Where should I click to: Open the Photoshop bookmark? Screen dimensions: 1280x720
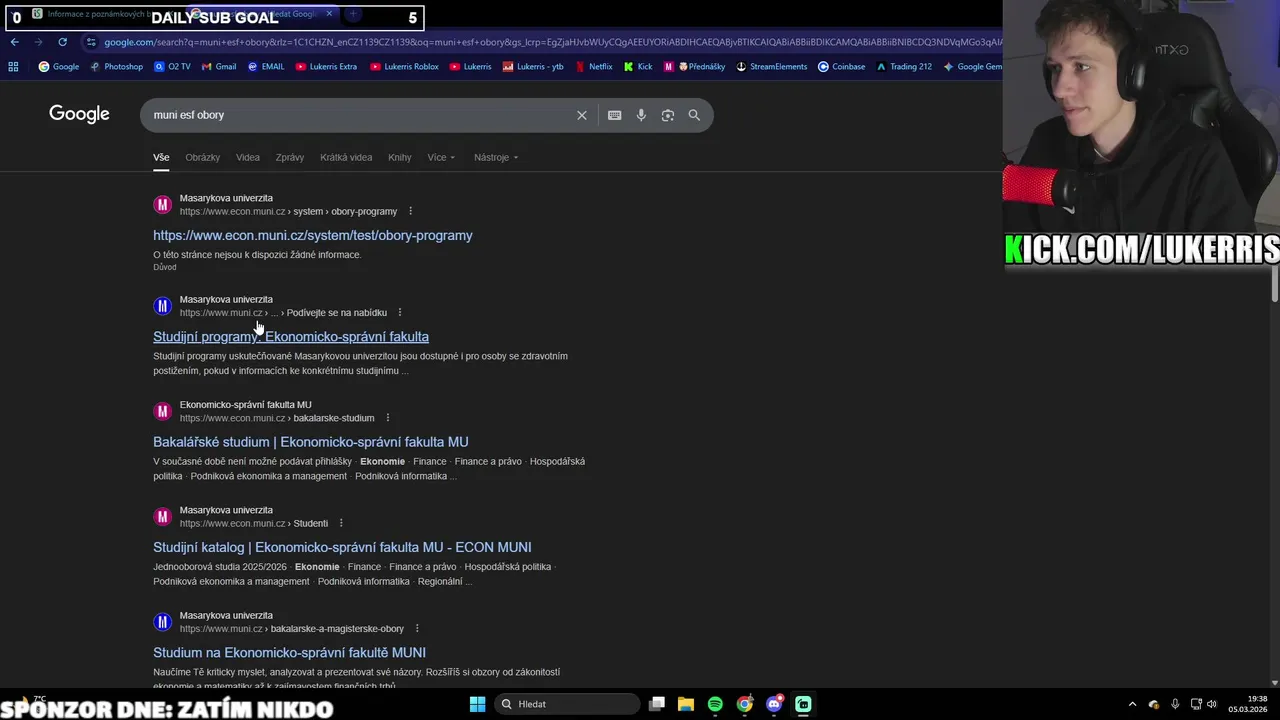[x=117, y=67]
